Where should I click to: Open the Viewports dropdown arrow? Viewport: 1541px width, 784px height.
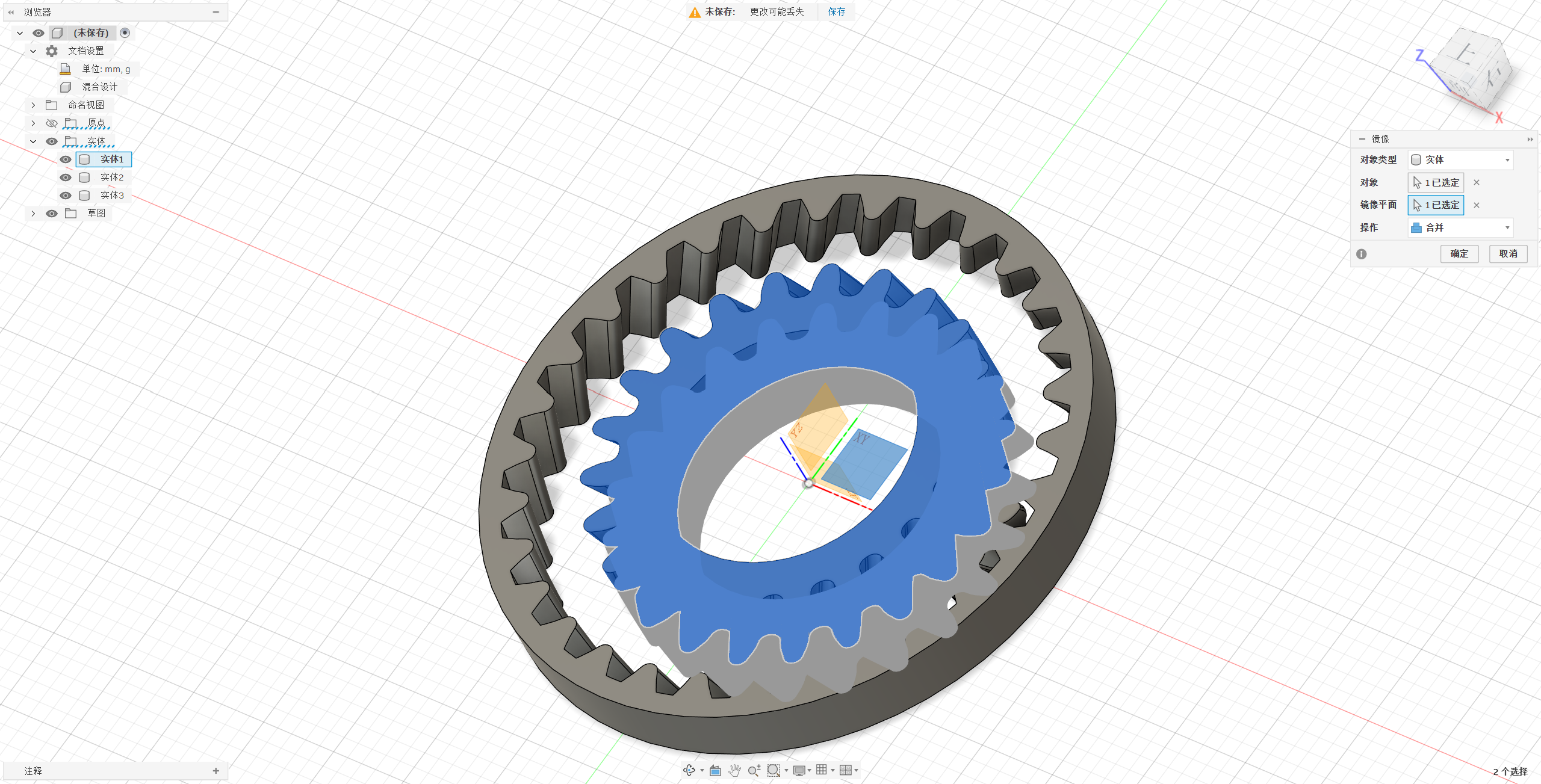[856, 771]
